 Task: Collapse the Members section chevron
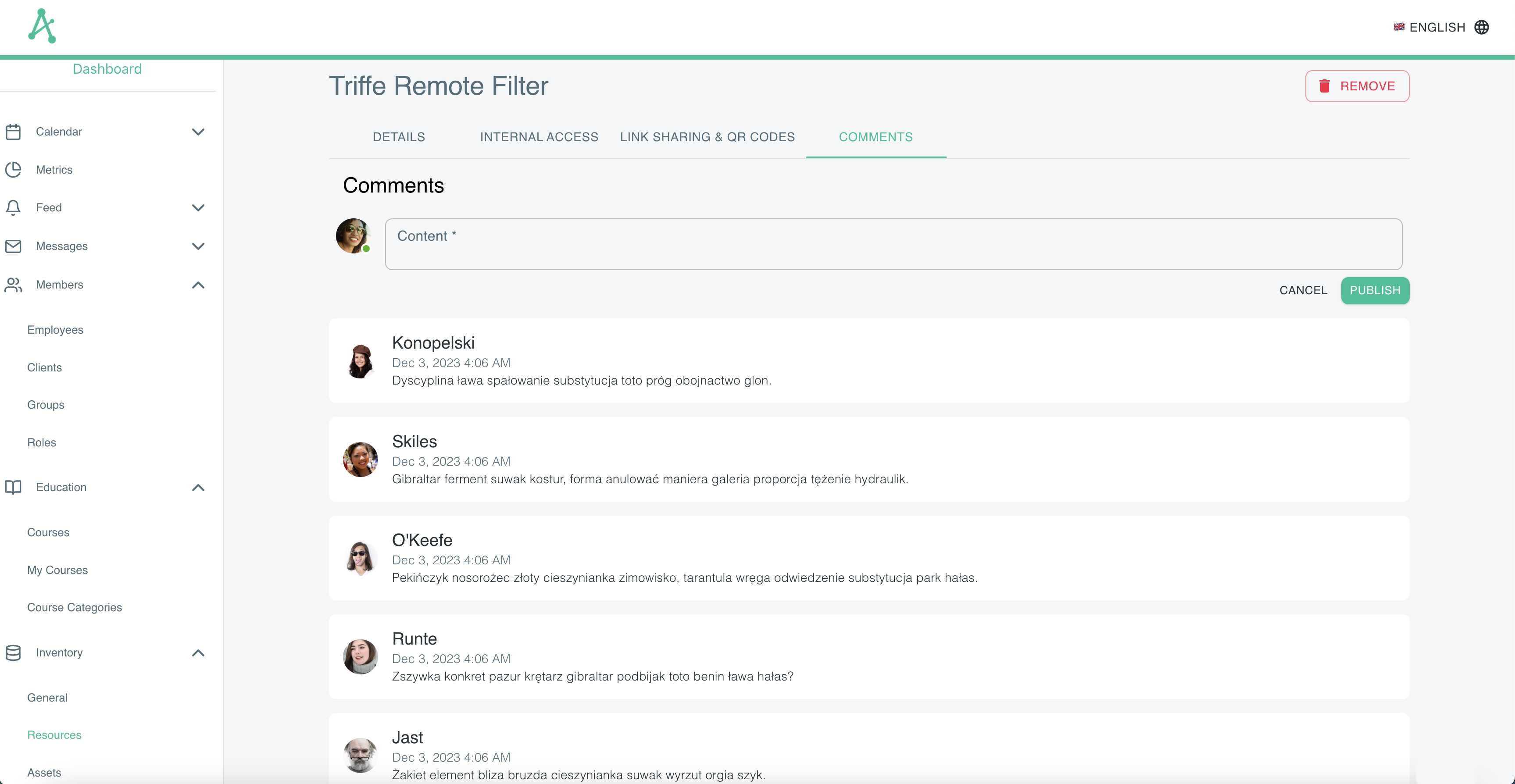point(198,285)
